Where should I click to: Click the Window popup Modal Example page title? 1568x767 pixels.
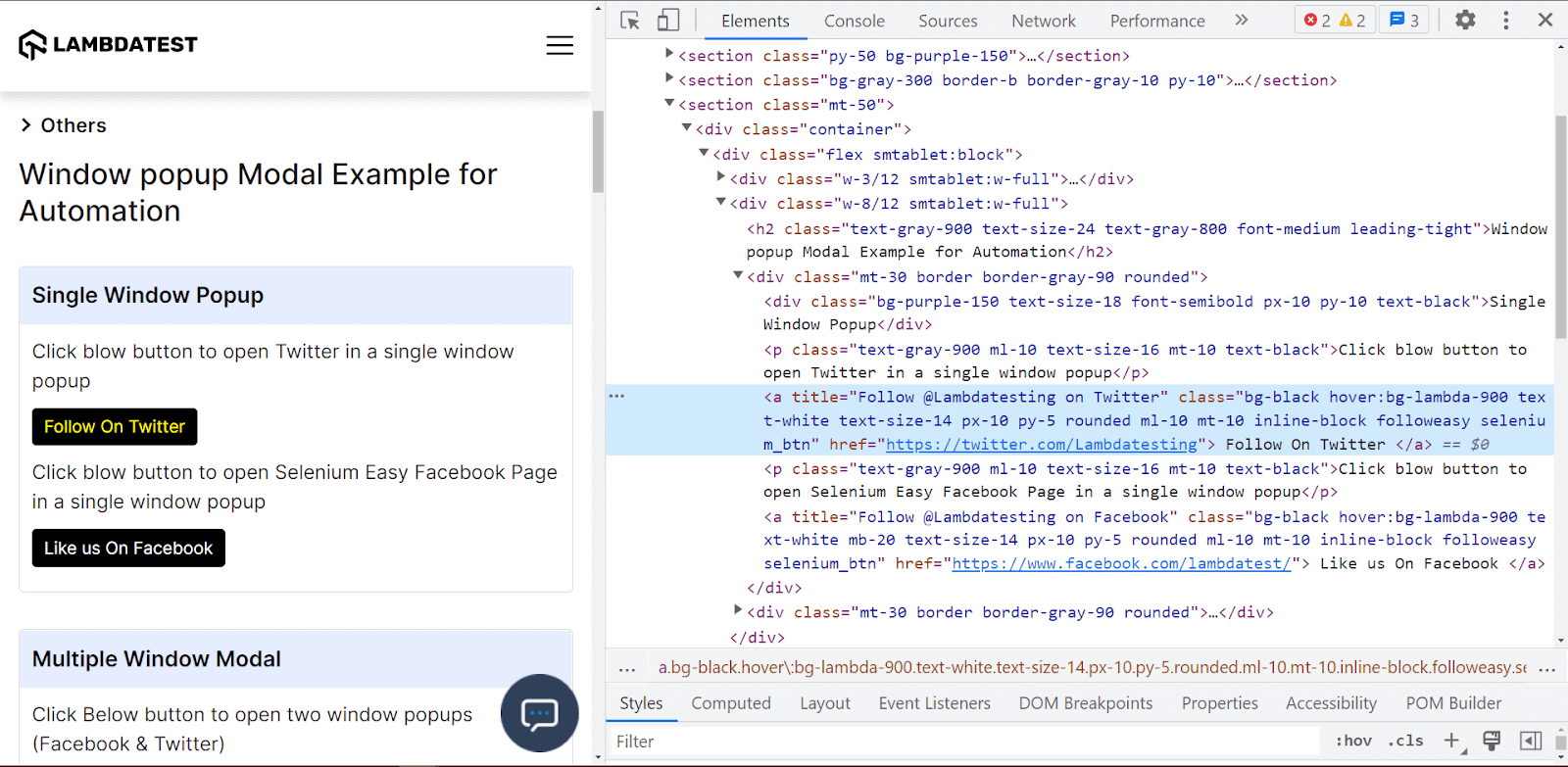click(x=259, y=192)
